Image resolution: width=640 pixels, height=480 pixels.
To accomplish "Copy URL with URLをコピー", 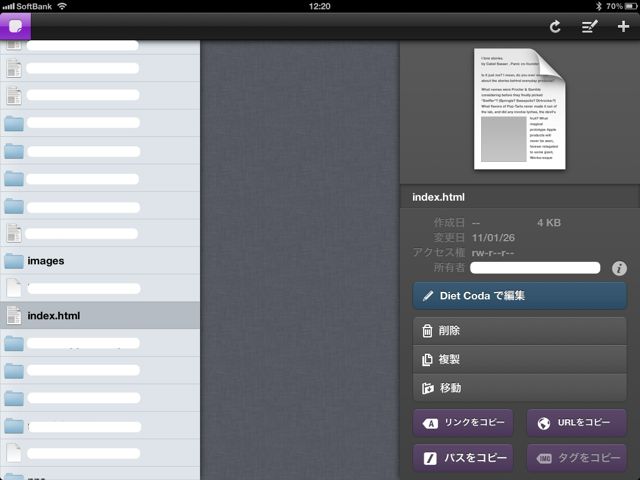I will tap(576, 423).
